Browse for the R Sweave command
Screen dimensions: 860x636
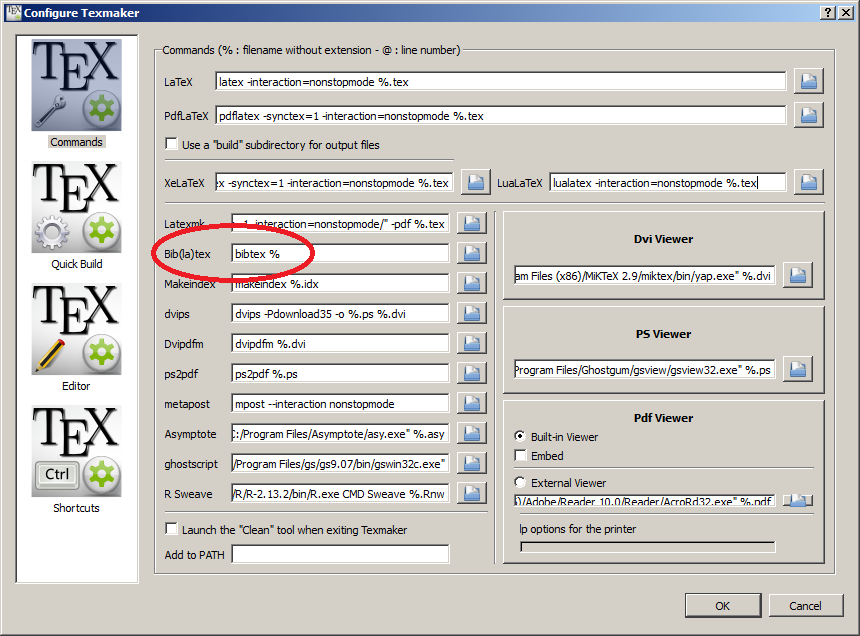471,492
